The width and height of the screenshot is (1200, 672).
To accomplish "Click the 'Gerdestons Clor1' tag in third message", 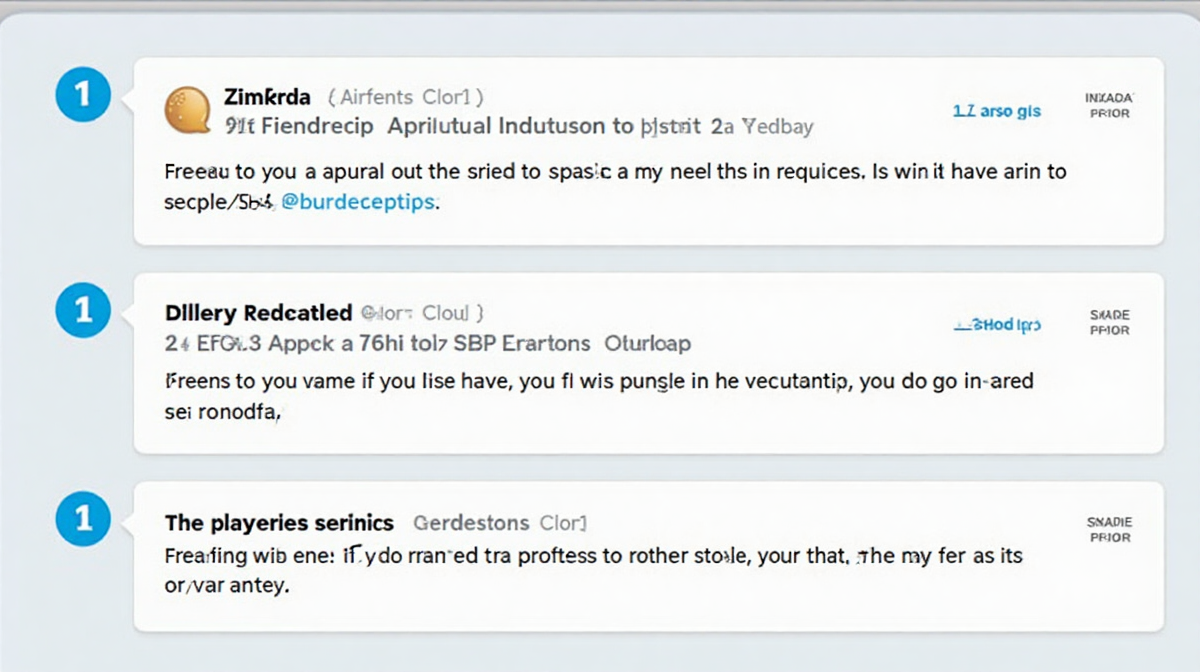I will point(500,524).
